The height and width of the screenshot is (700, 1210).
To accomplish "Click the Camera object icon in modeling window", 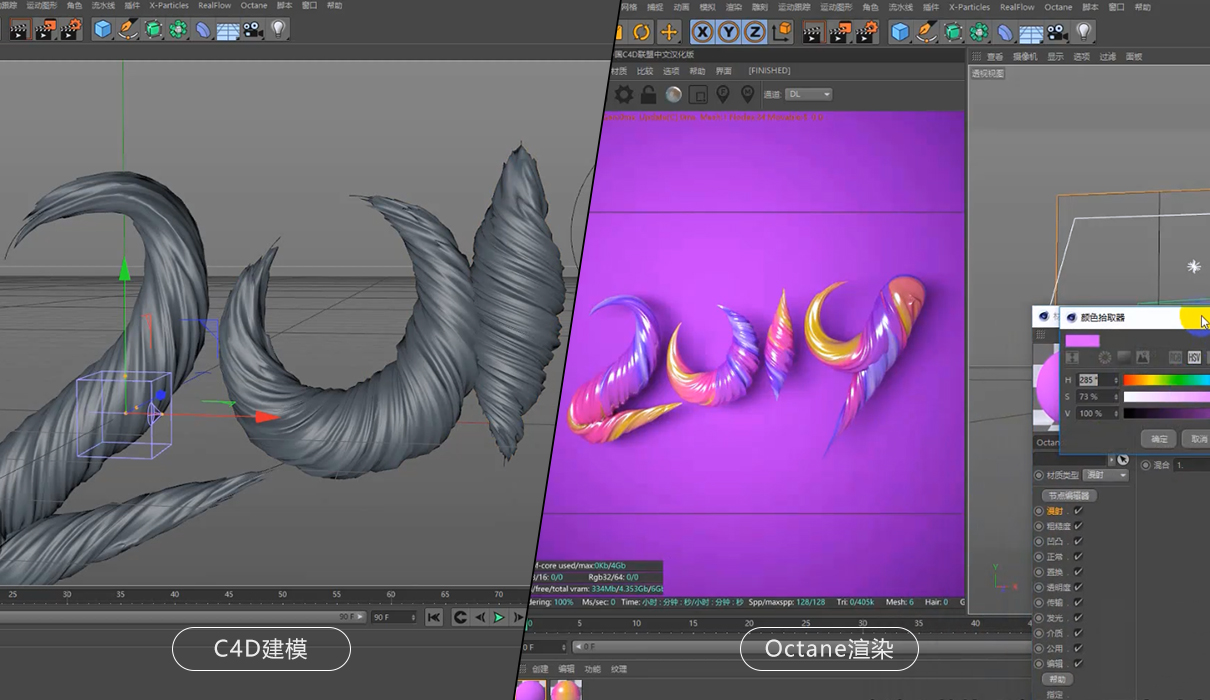I will point(253,30).
